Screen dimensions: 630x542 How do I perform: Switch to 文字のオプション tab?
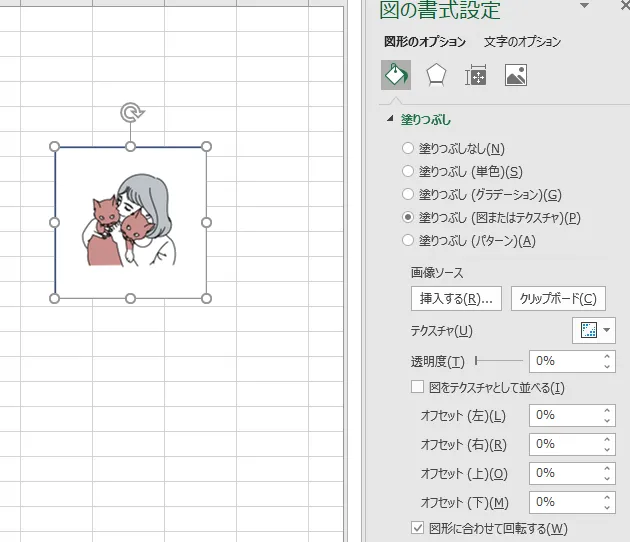pyautogui.click(x=522, y=41)
